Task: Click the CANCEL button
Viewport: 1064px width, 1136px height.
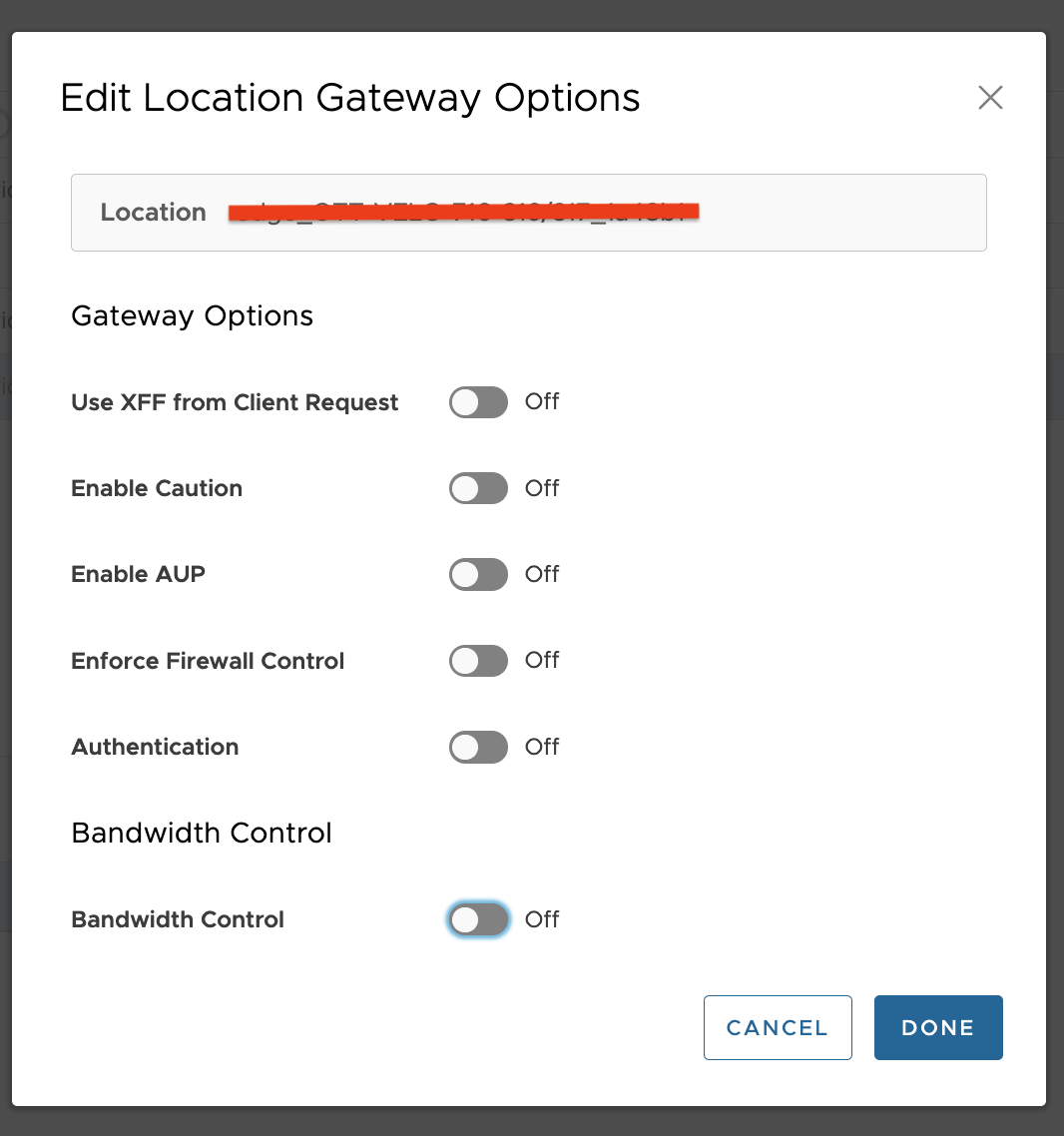Action: point(778,1027)
